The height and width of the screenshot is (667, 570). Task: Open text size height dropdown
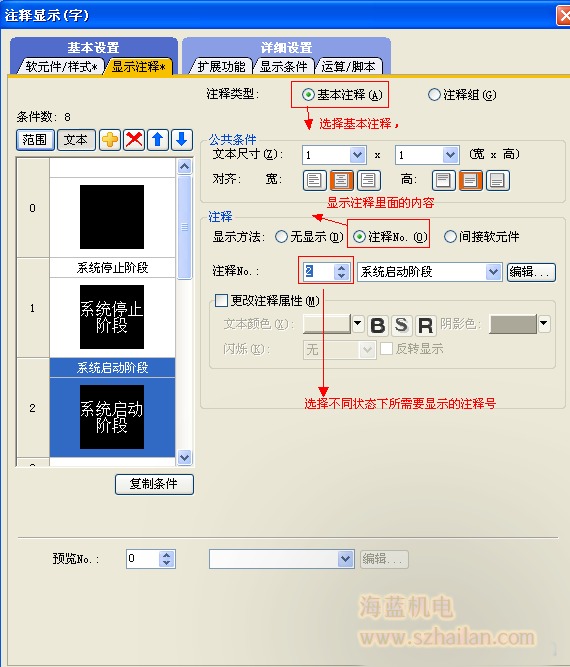pyautogui.click(x=450, y=155)
